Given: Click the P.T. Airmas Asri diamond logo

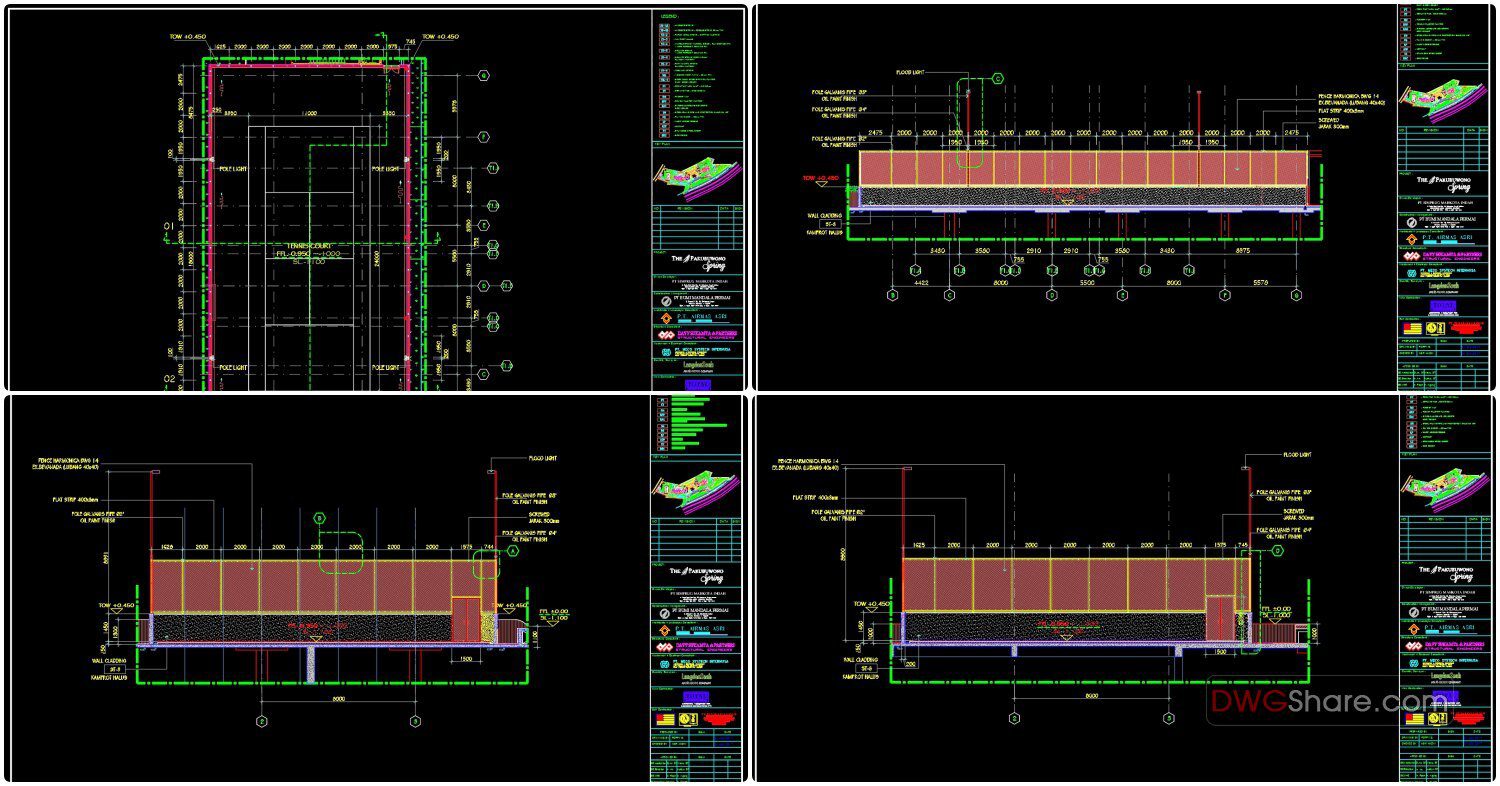Looking at the screenshot, I should tap(666, 318).
